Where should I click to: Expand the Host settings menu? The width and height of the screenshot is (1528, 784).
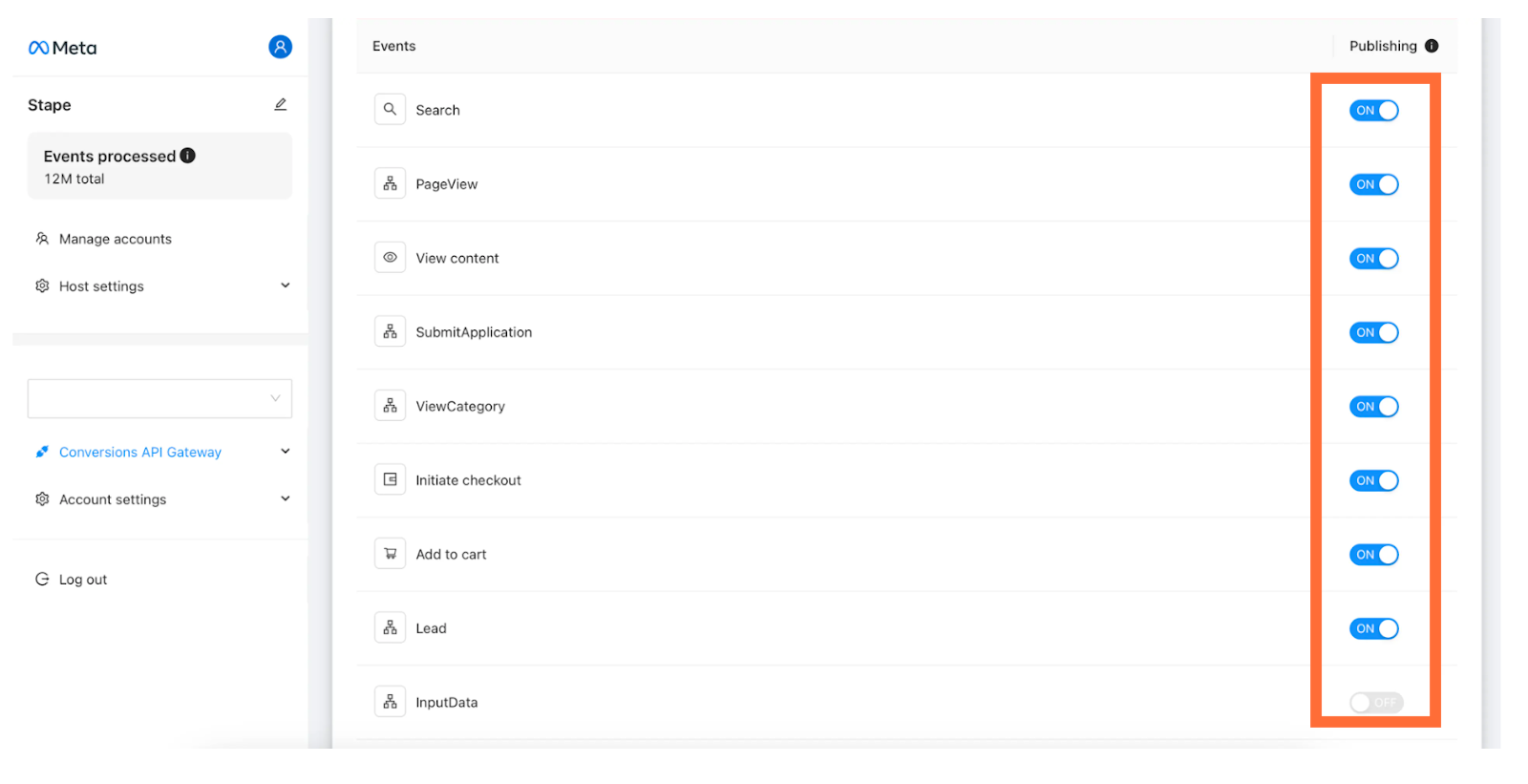160,286
